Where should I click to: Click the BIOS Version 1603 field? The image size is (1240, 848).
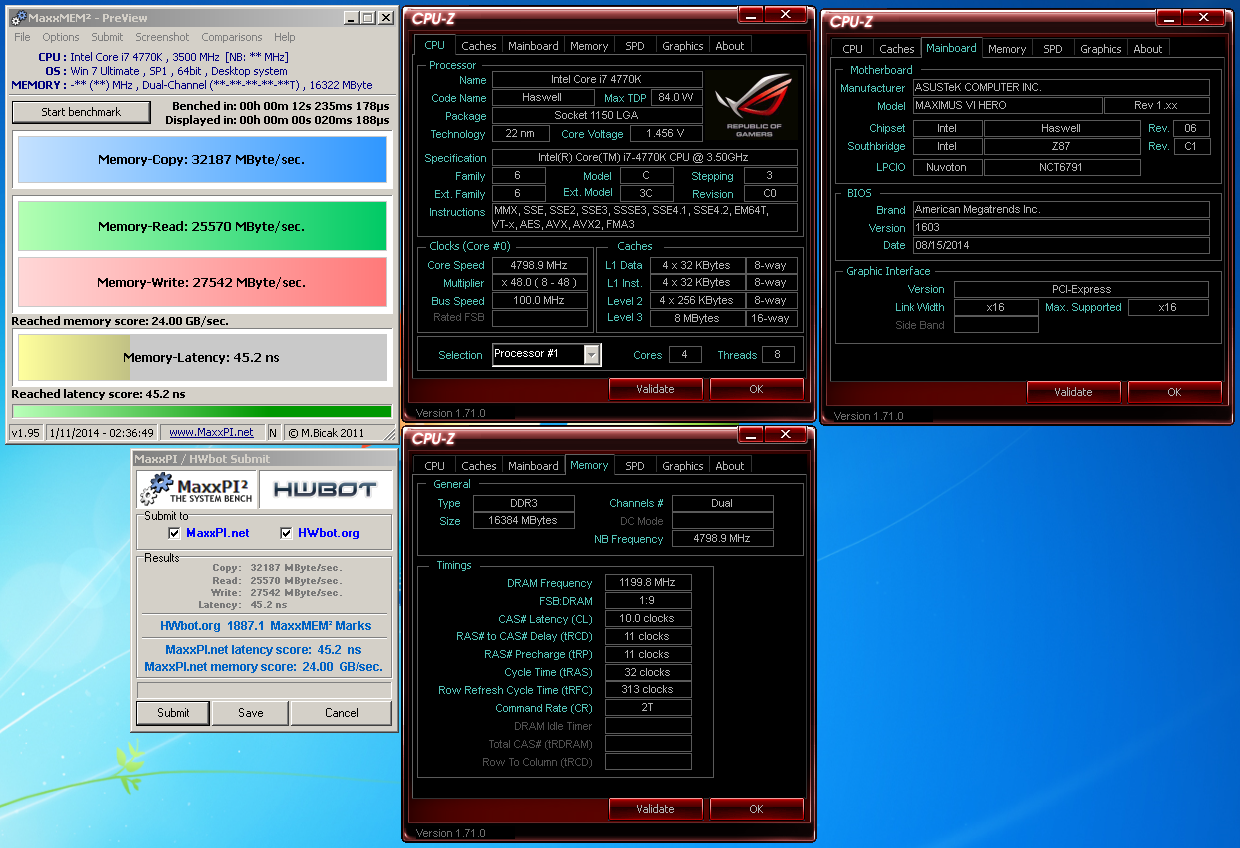coord(1060,228)
